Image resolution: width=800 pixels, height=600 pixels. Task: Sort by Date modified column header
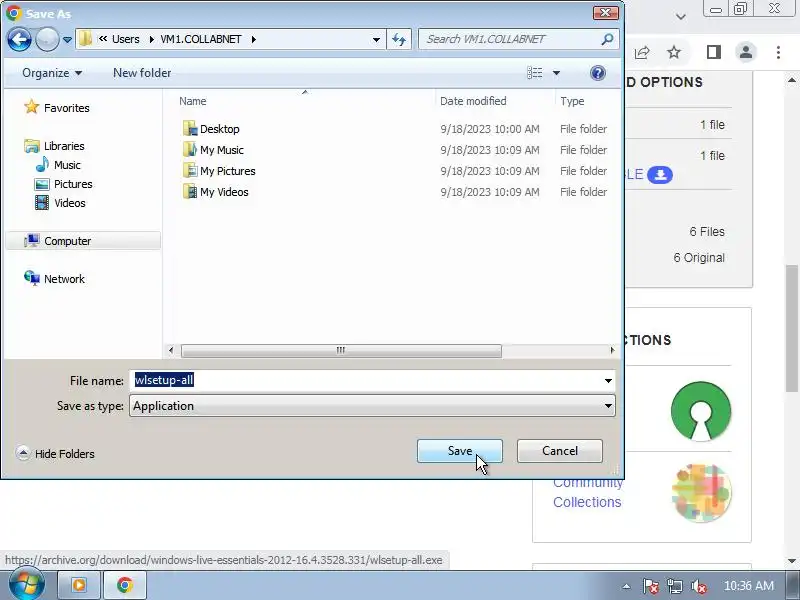point(473,101)
